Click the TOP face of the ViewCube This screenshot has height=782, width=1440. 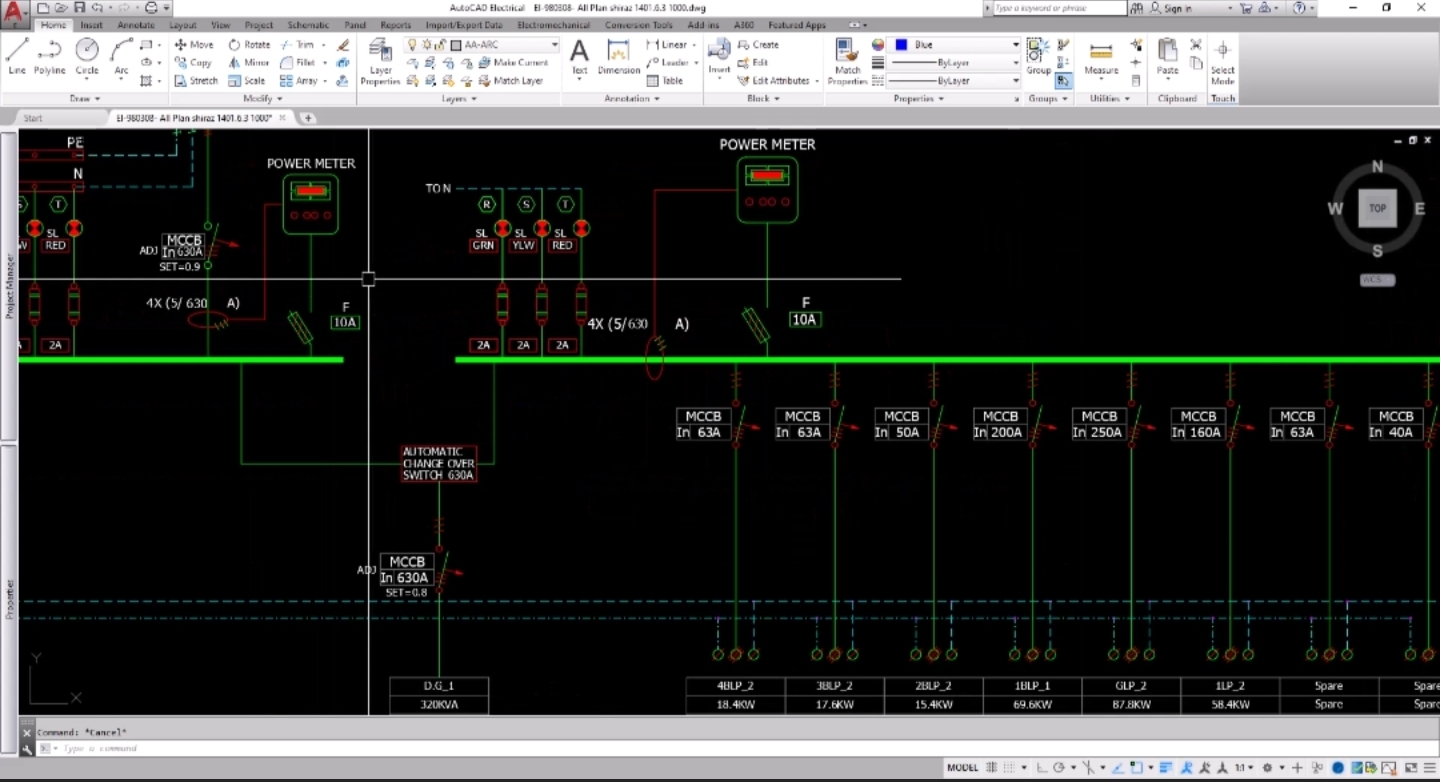point(1377,208)
